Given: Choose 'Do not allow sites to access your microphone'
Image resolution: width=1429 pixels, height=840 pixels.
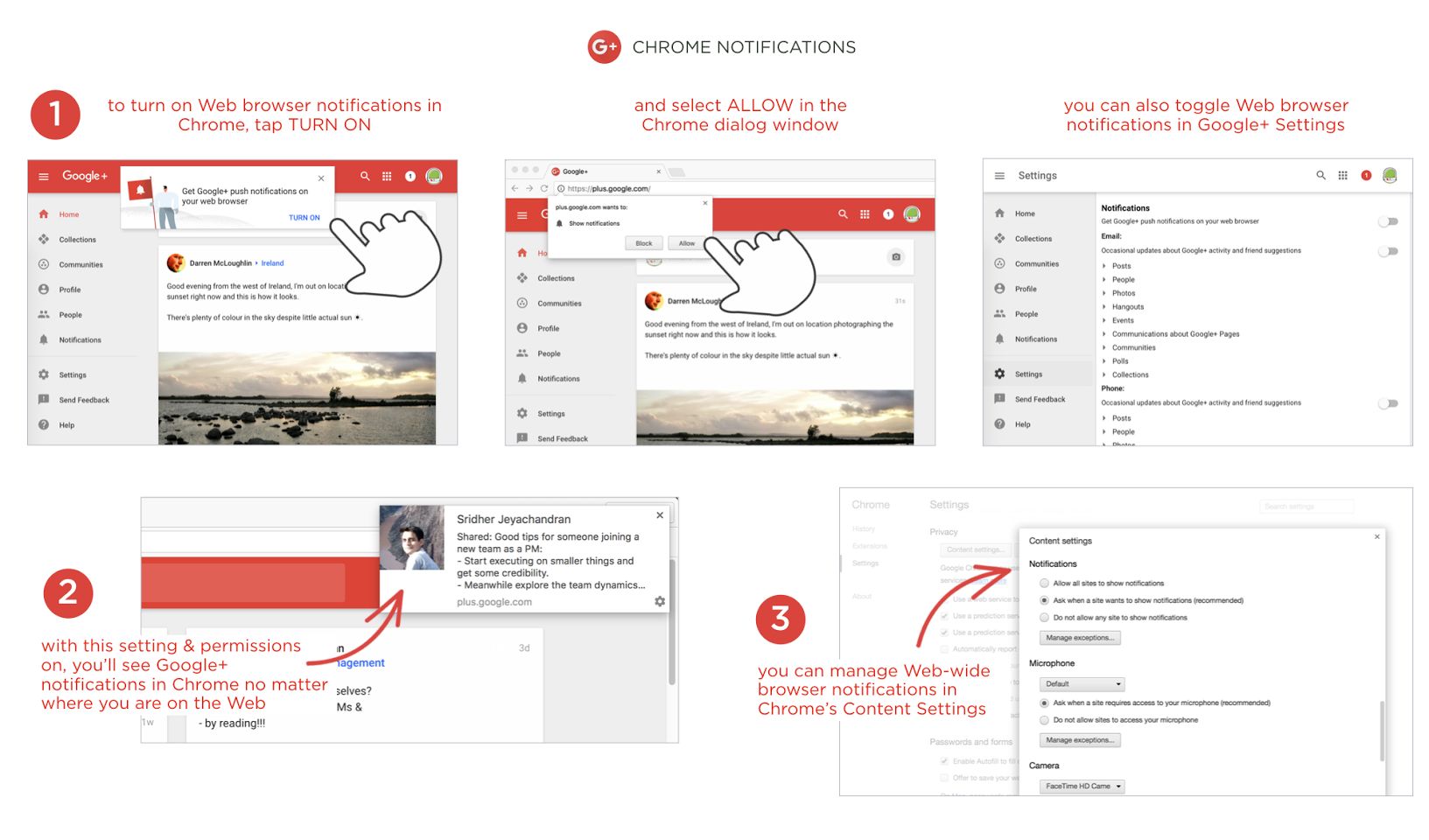Looking at the screenshot, I should tap(1044, 720).
